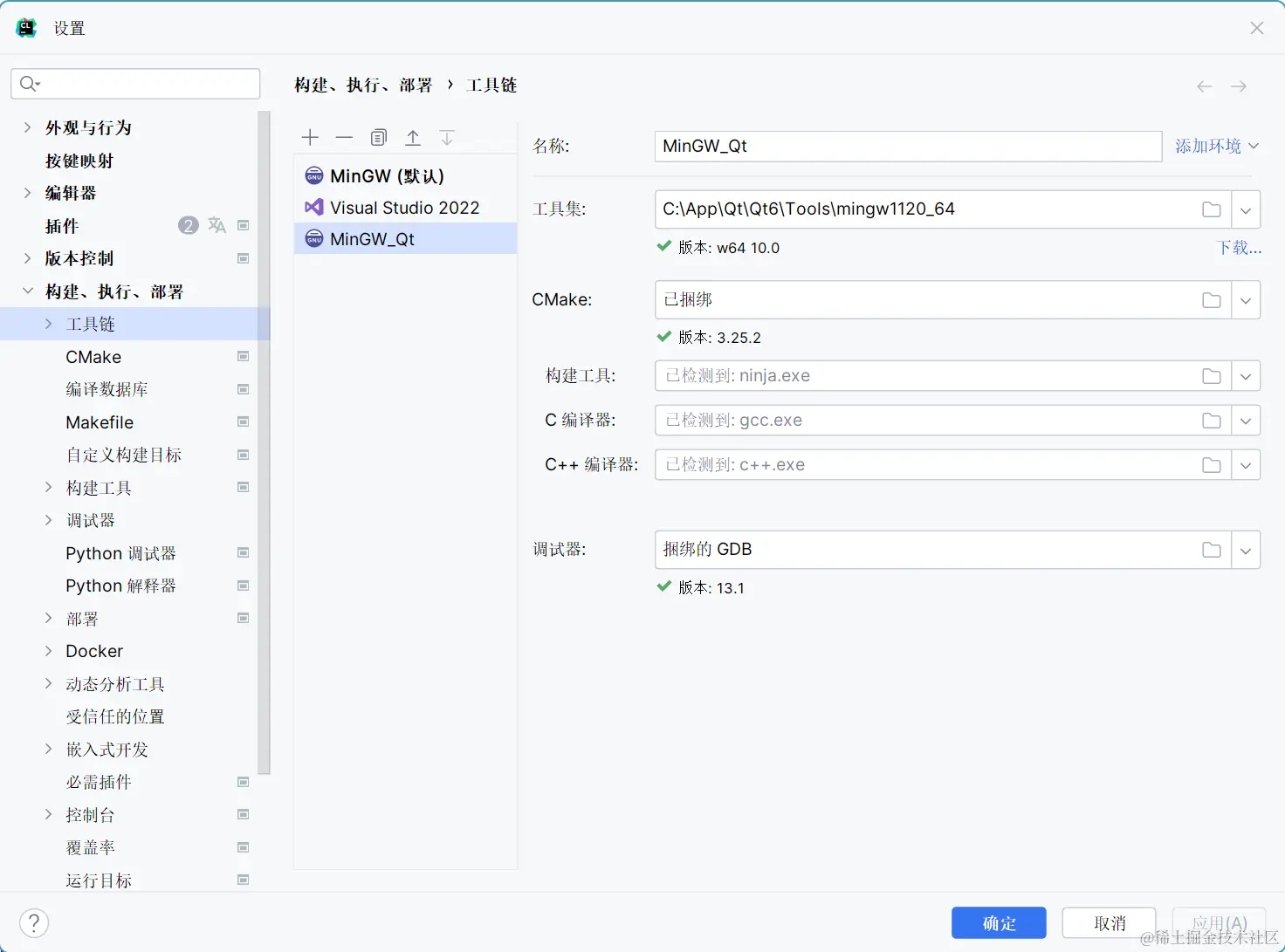
Task: Select the Visual Studio 2022 toolchain
Action: 405,208
